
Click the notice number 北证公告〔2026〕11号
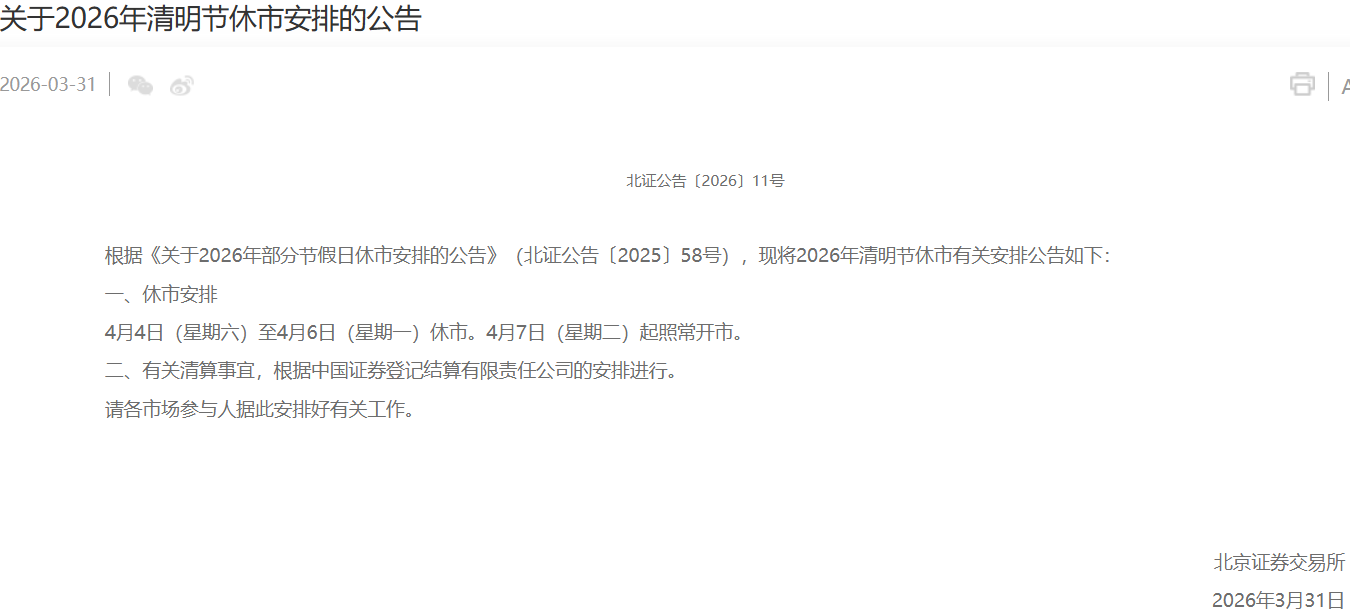coord(705,181)
